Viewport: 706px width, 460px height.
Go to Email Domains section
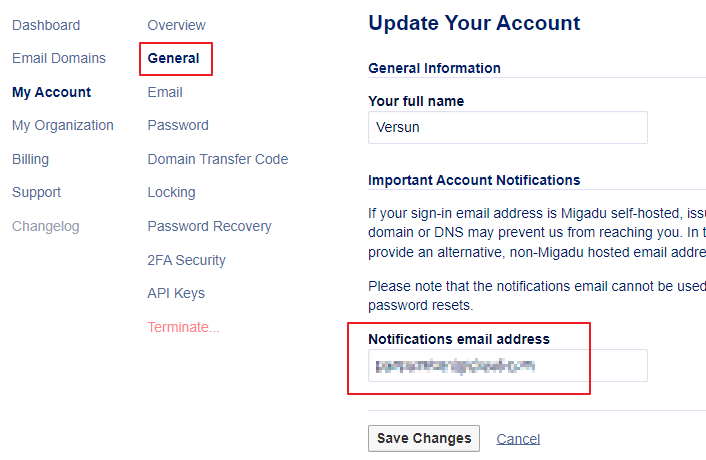click(59, 58)
